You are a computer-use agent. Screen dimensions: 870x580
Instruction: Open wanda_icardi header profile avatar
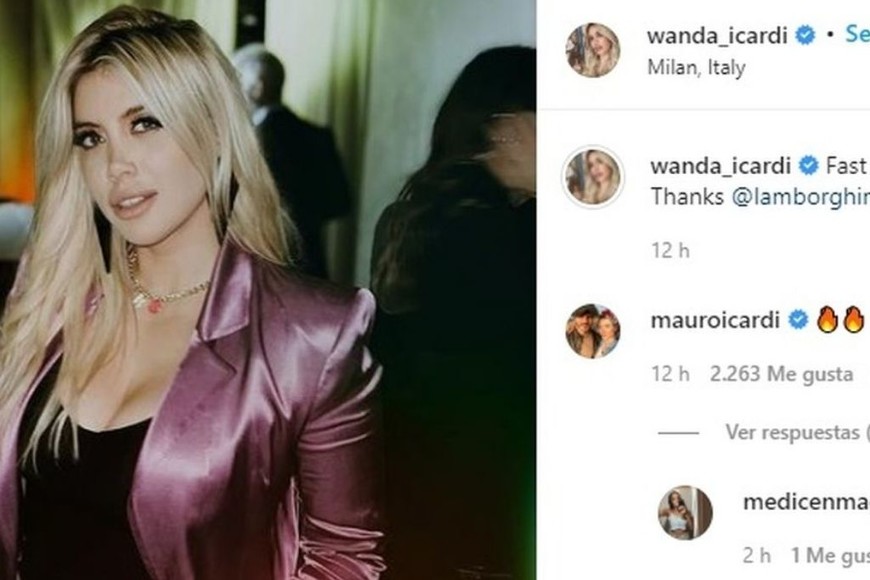pyautogui.click(x=593, y=50)
